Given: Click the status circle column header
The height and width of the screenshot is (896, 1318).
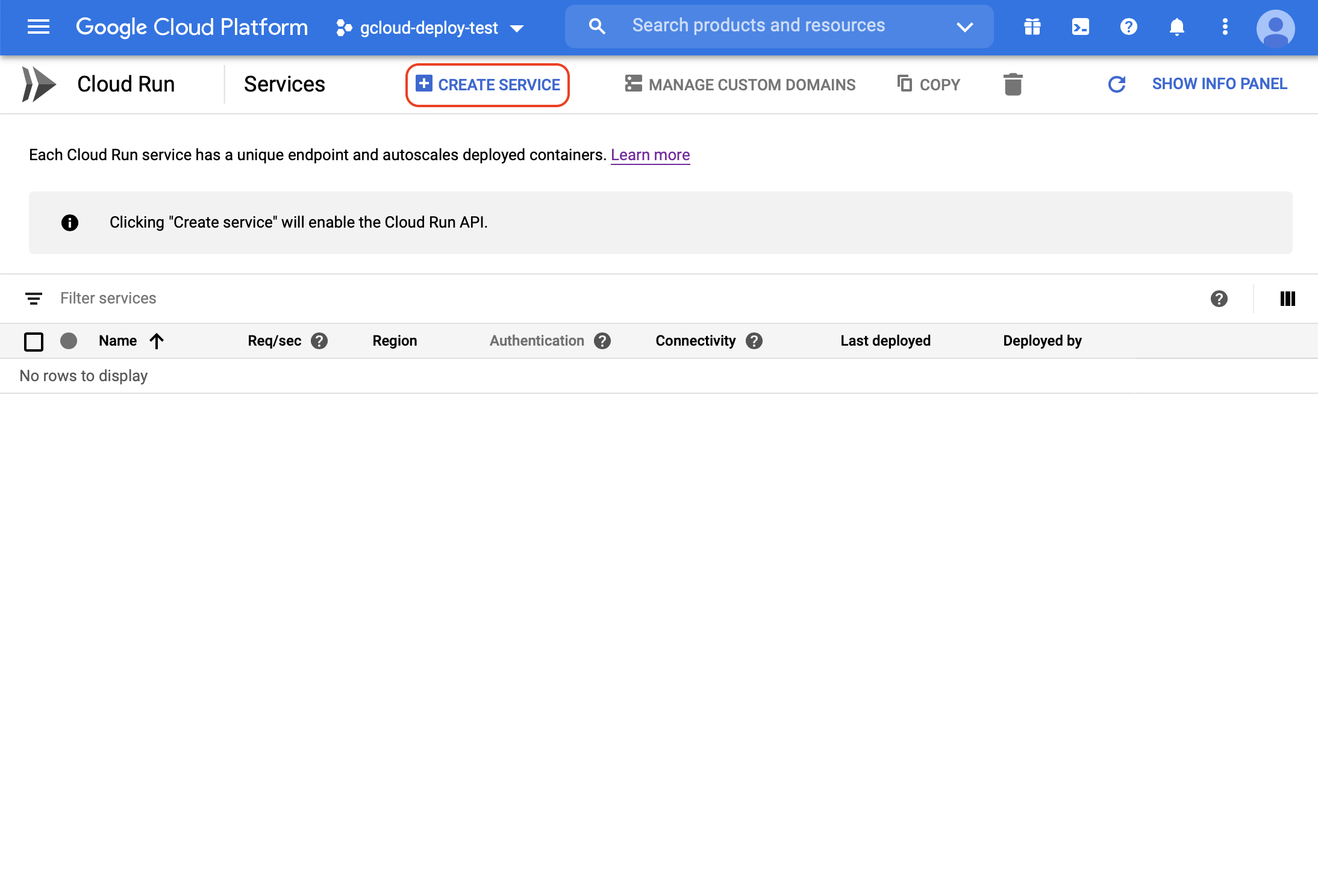Looking at the screenshot, I should tap(69, 341).
